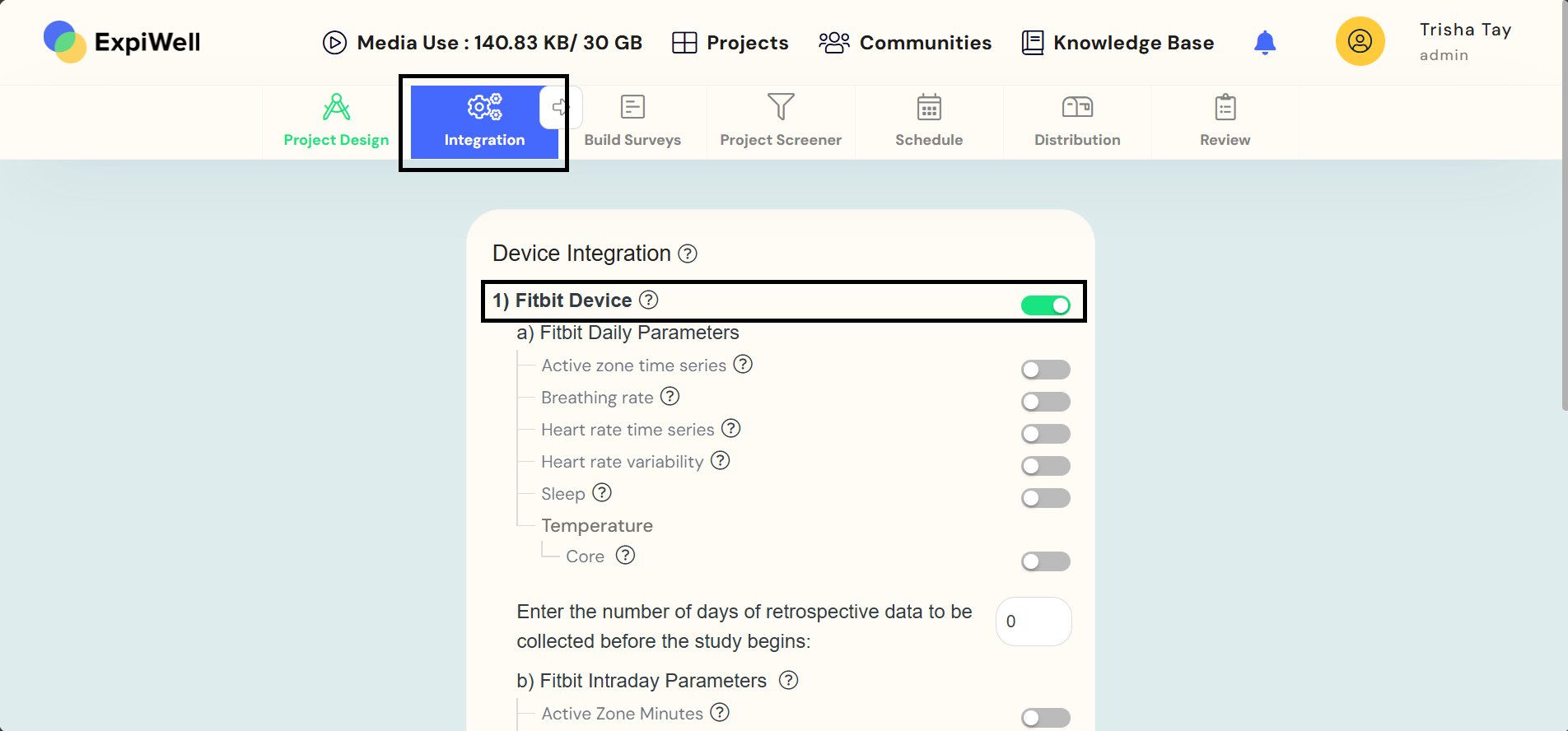The height and width of the screenshot is (731, 1568).
Task: Enable the Core temperature toggle
Action: coord(1046,561)
